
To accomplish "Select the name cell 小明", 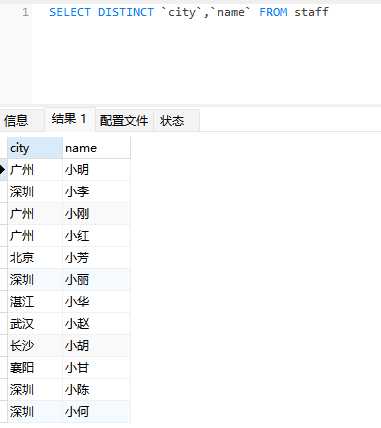I will 96,170.
